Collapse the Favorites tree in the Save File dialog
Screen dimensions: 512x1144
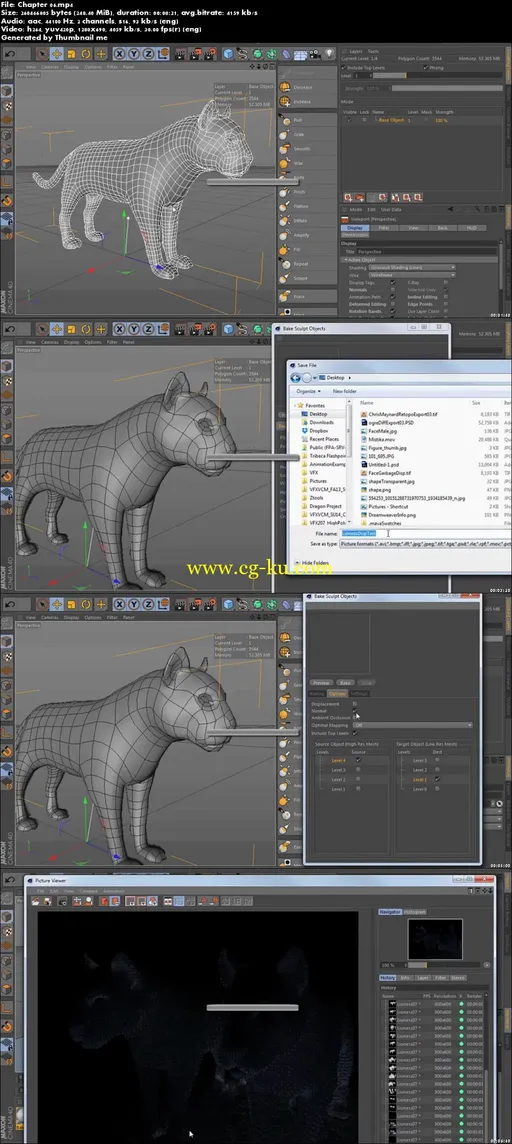pos(296,405)
